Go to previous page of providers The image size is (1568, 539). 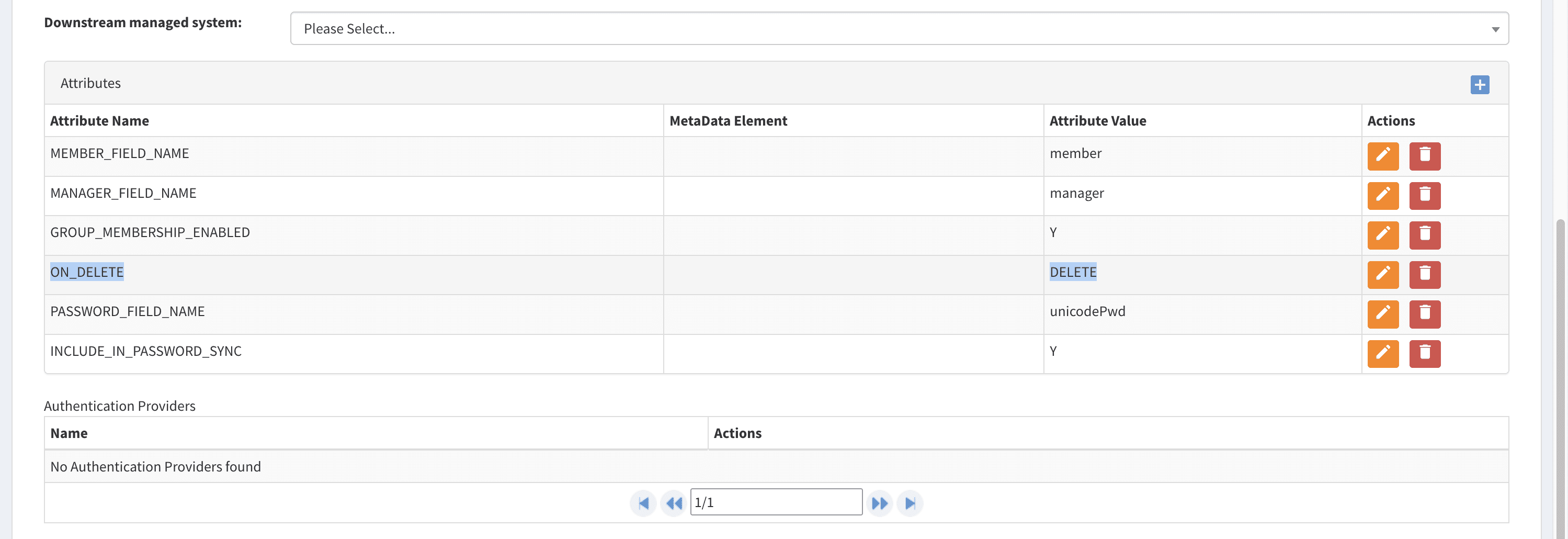tap(673, 503)
